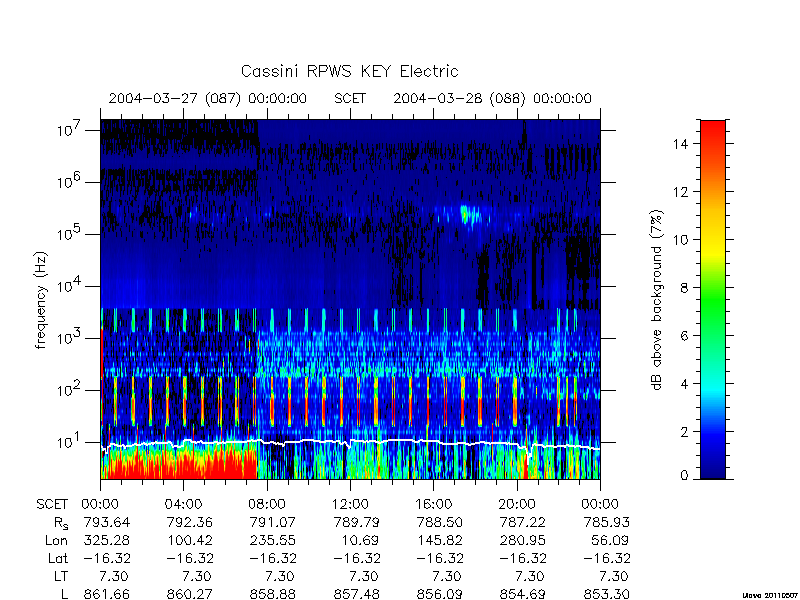Select the start date 2004-03-27 (087) 00:00:00
Image resolution: width=800 pixels, height=600 pixels.
point(208,98)
